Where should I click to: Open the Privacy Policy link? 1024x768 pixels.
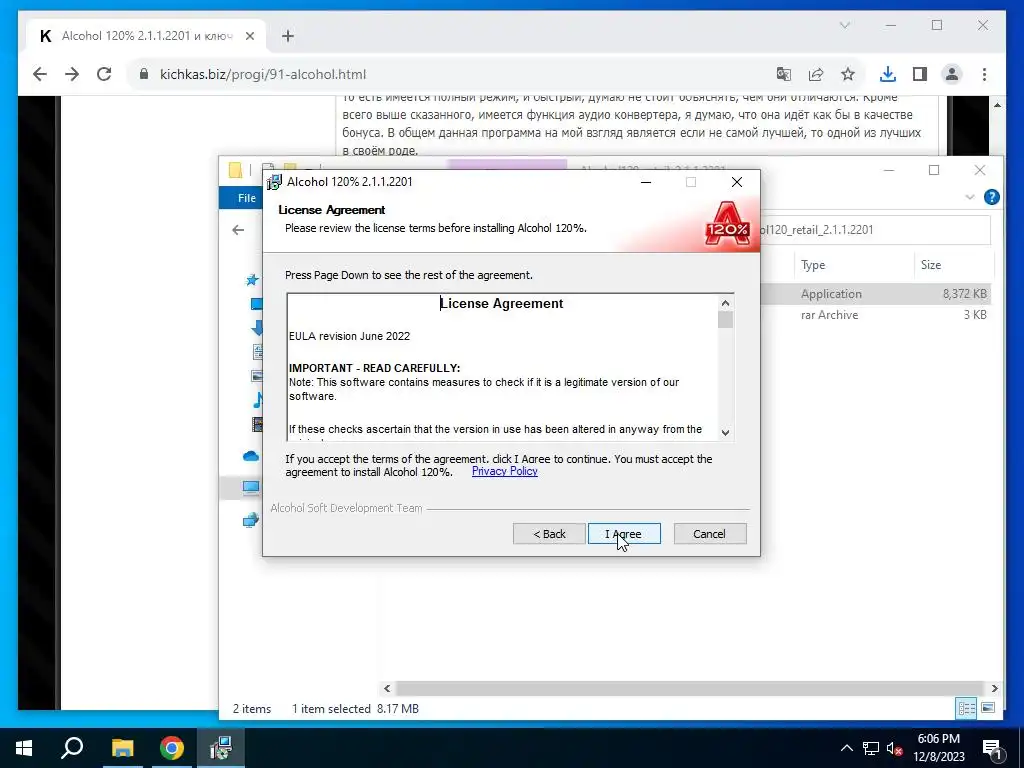(x=504, y=472)
